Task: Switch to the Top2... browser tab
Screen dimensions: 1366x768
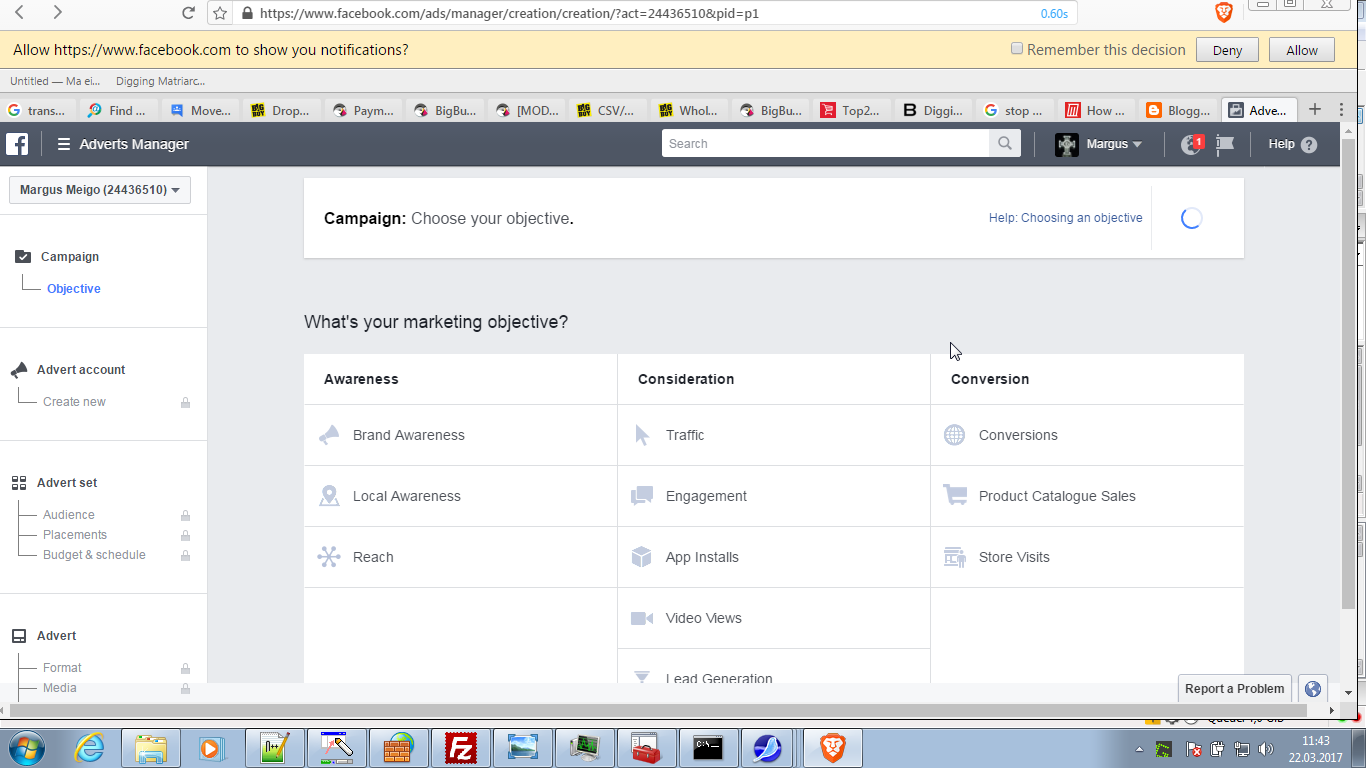Action: click(849, 110)
